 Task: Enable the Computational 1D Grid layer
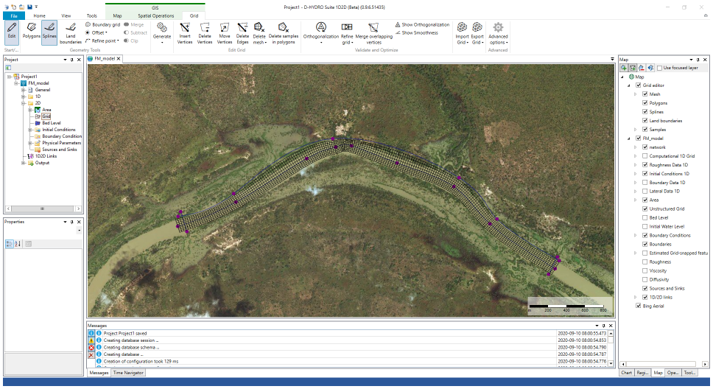click(645, 156)
